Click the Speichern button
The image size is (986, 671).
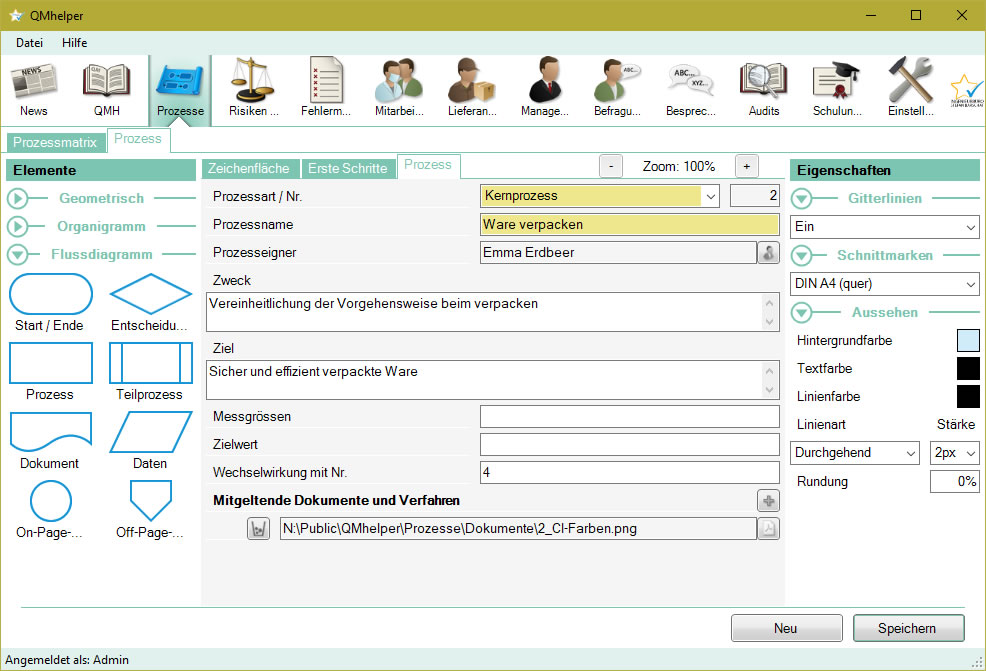coord(908,628)
